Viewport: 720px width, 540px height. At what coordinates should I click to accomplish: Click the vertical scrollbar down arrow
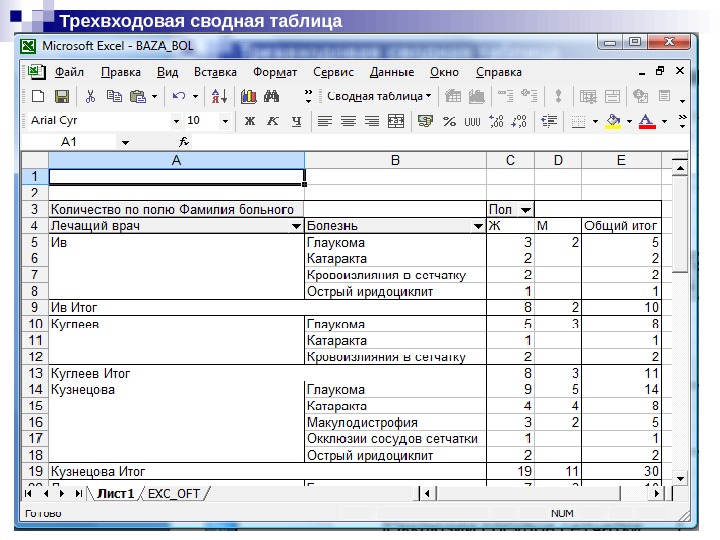pyautogui.click(x=680, y=478)
